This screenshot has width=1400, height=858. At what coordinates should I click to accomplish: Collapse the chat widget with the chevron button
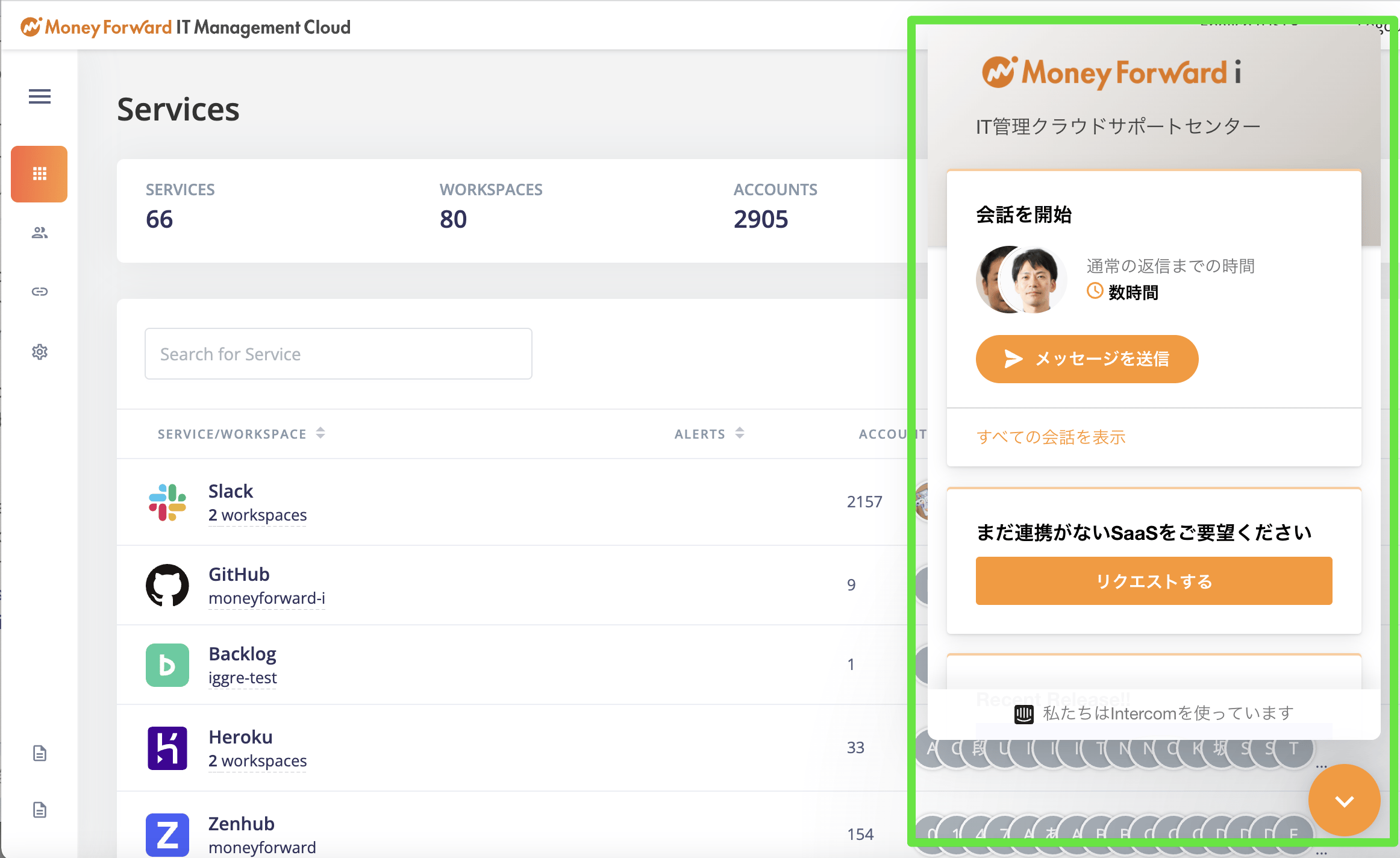coord(1345,800)
